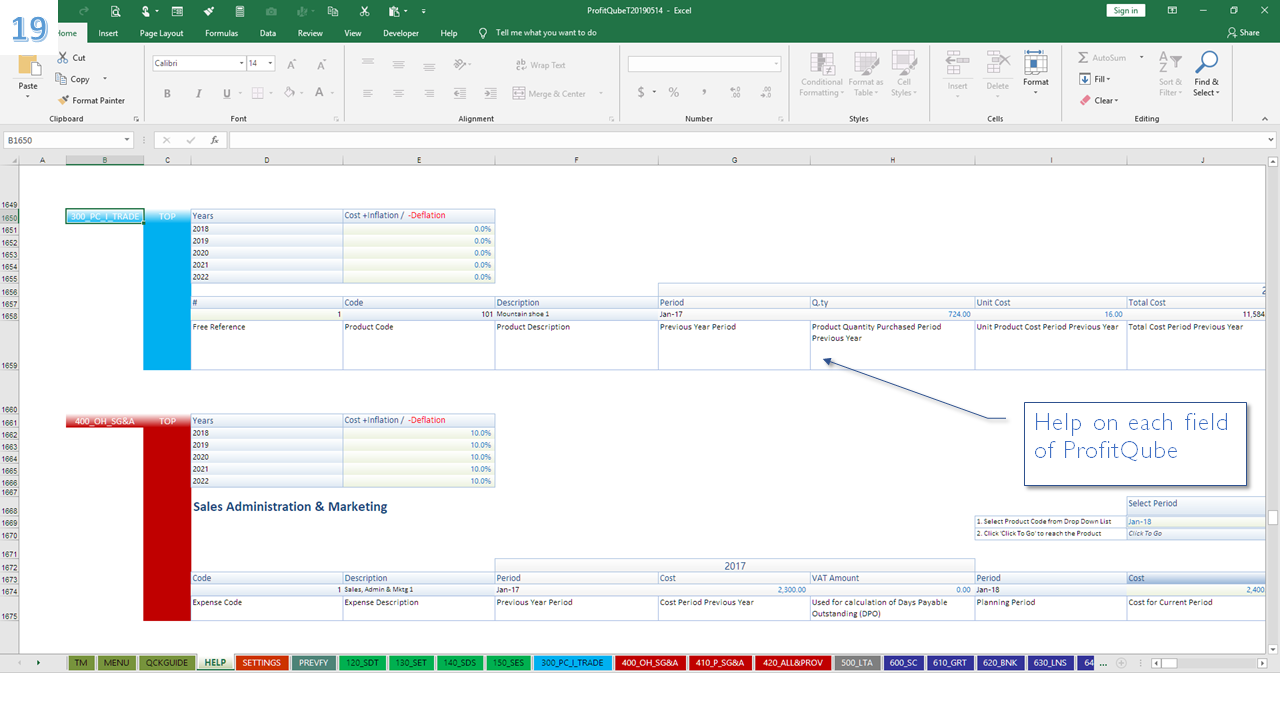Toggle Align Right

428,93
